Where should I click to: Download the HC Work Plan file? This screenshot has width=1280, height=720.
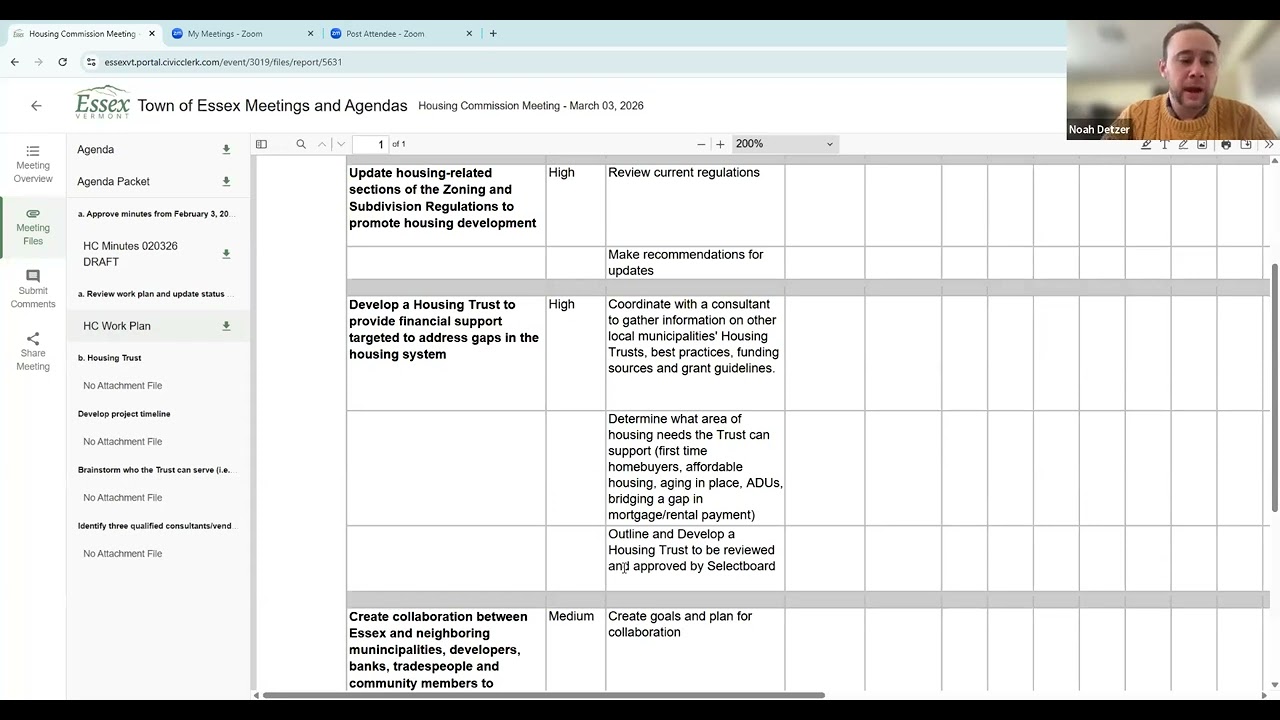pyautogui.click(x=226, y=326)
